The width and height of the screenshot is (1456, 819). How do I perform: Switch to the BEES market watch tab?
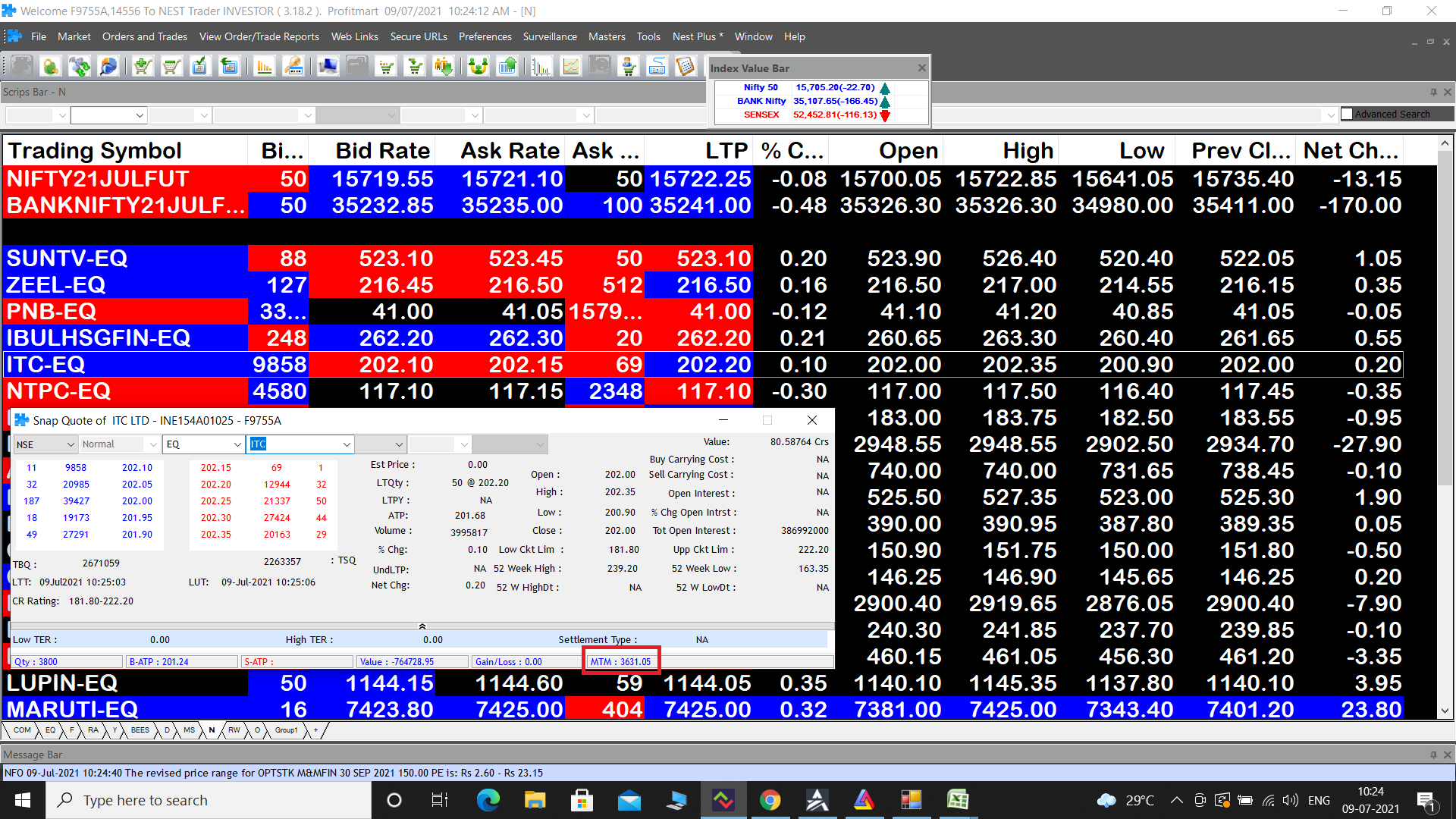(x=140, y=730)
